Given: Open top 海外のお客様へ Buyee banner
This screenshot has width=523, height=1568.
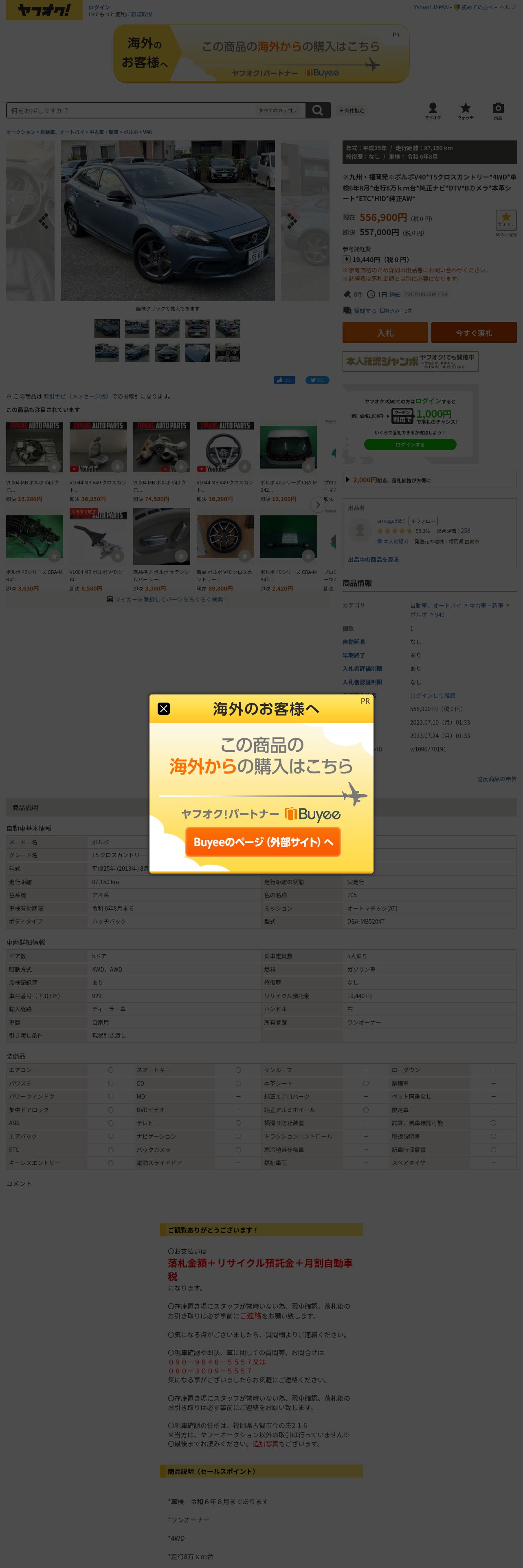Looking at the screenshot, I should pyautogui.click(x=261, y=54).
